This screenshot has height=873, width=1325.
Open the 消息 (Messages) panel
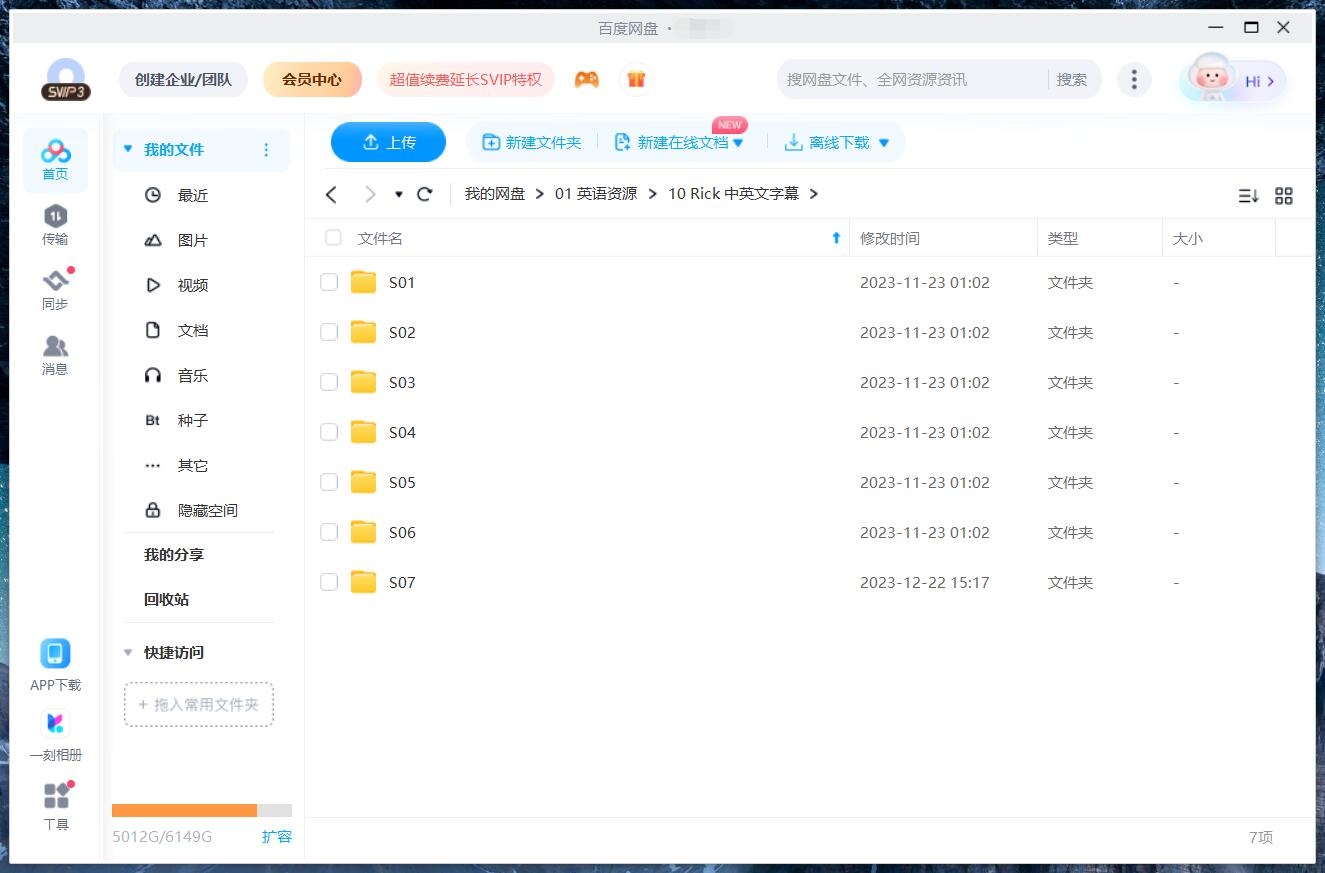(55, 352)
